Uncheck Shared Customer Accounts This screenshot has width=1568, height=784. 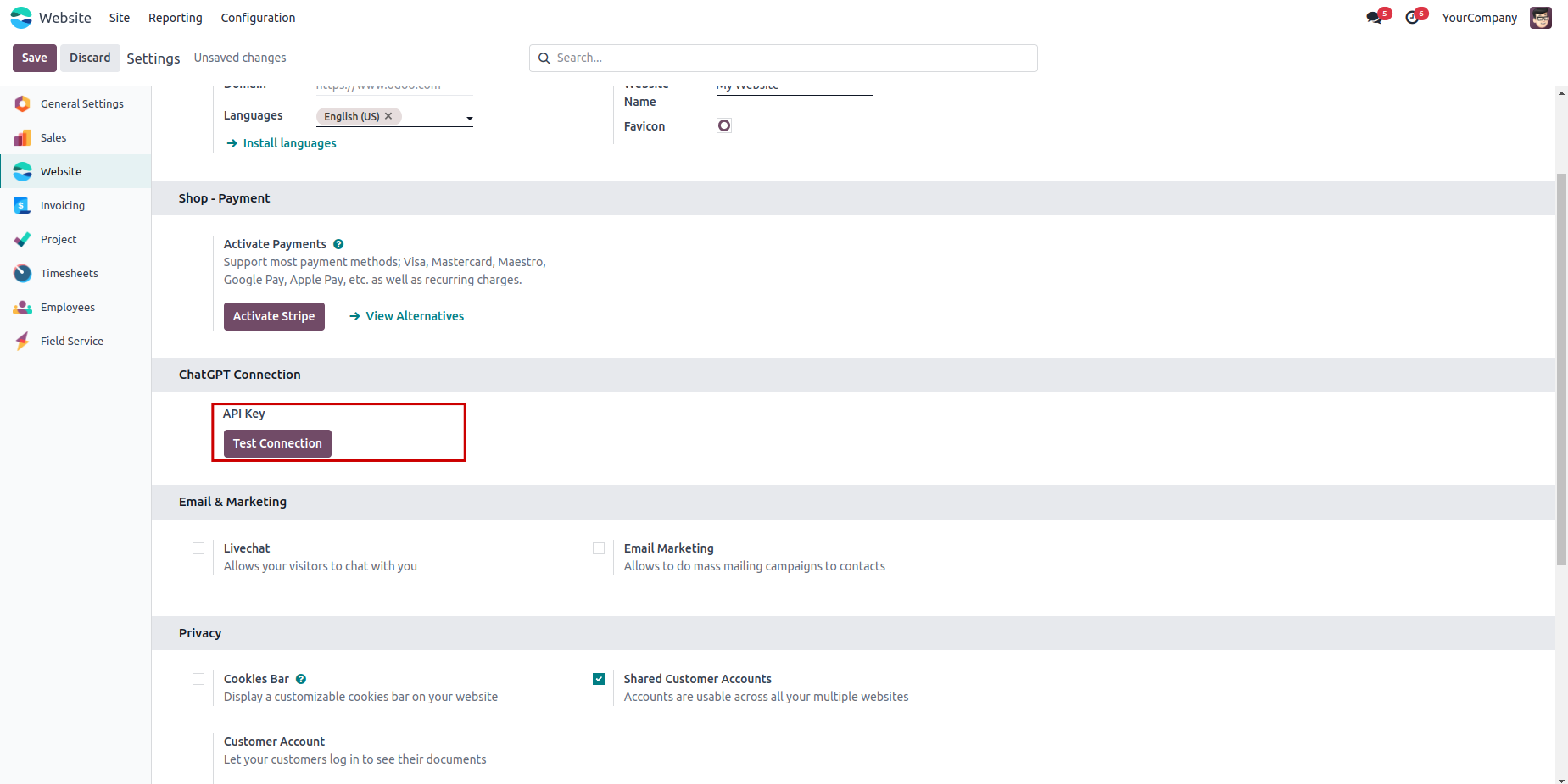[x=599, y=679]
